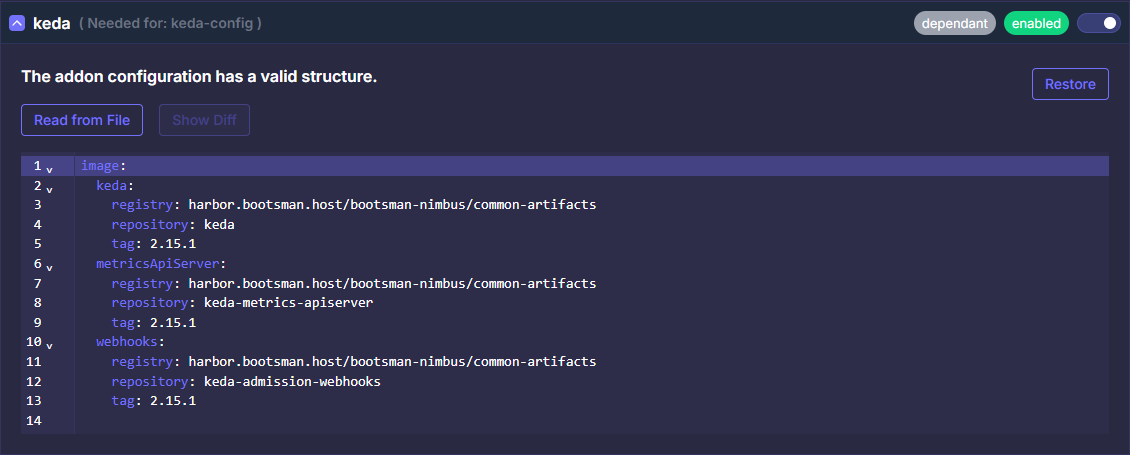The height and width of the screenshot is (455, 1130).
Task: Click the keda addon title
Action: click(x=52, y=23)
